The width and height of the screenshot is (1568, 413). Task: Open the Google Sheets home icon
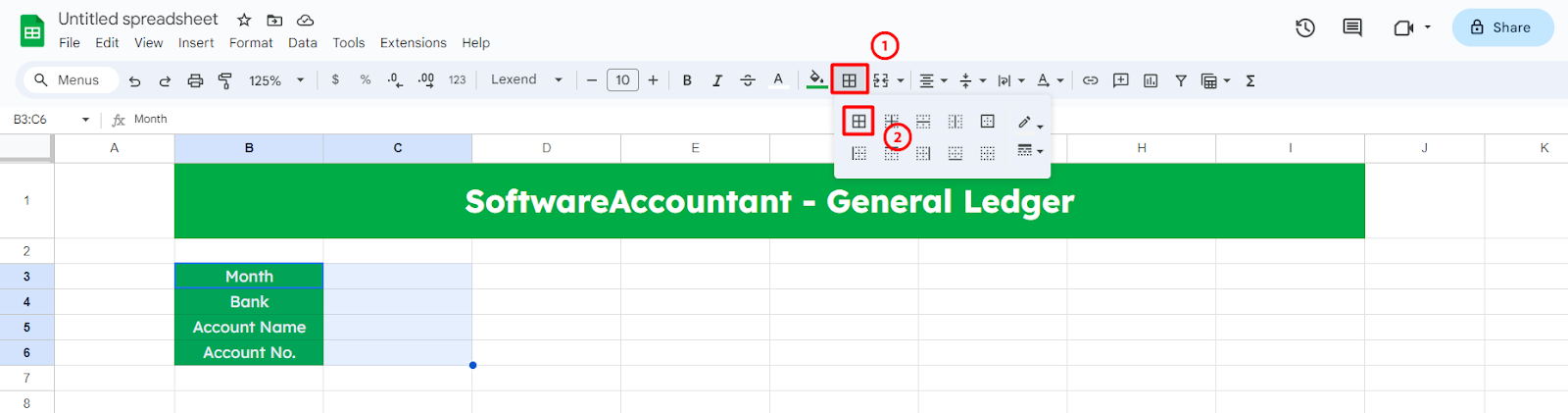[x=32, y=30]
